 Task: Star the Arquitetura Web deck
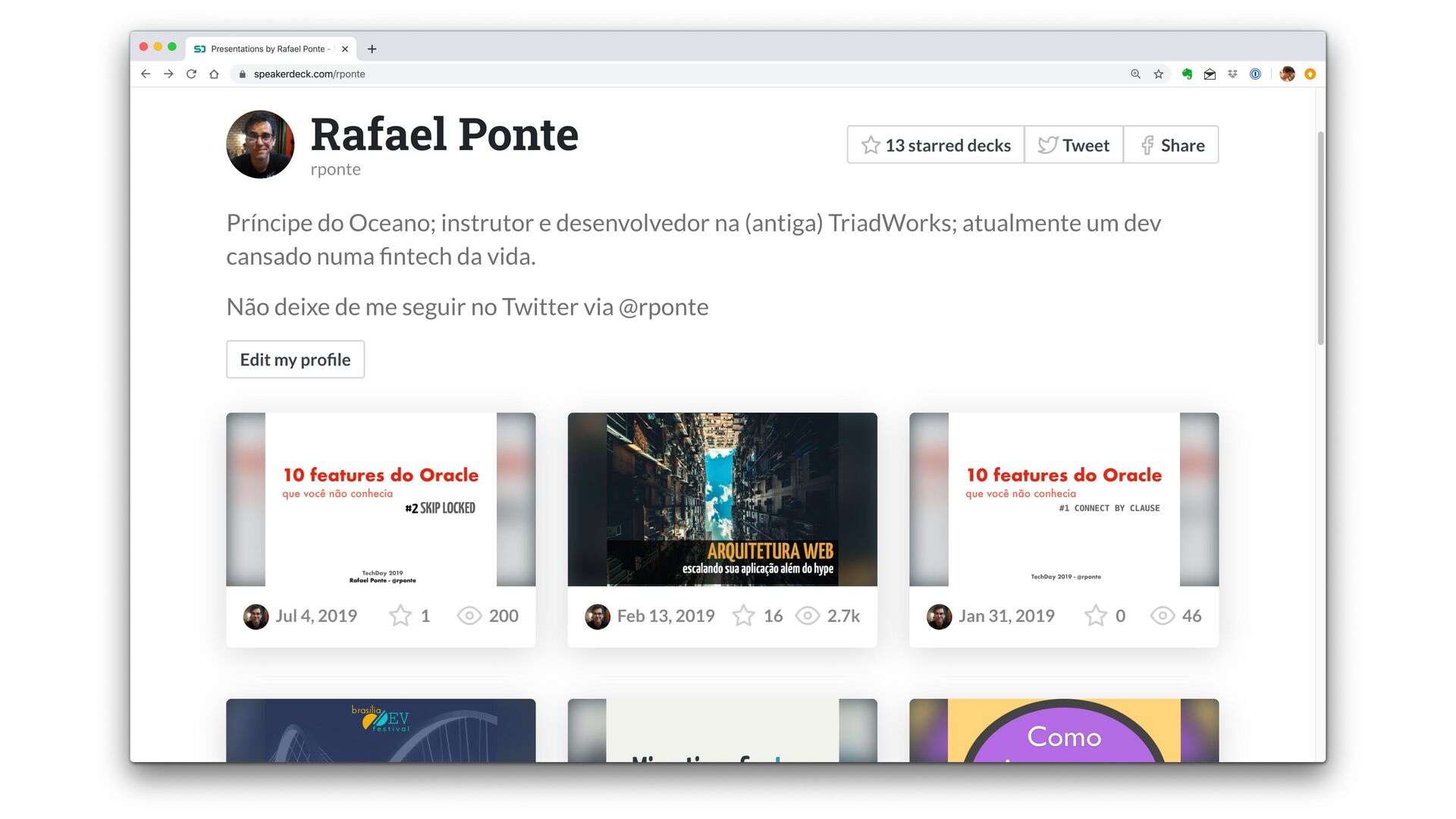(743, 616)
